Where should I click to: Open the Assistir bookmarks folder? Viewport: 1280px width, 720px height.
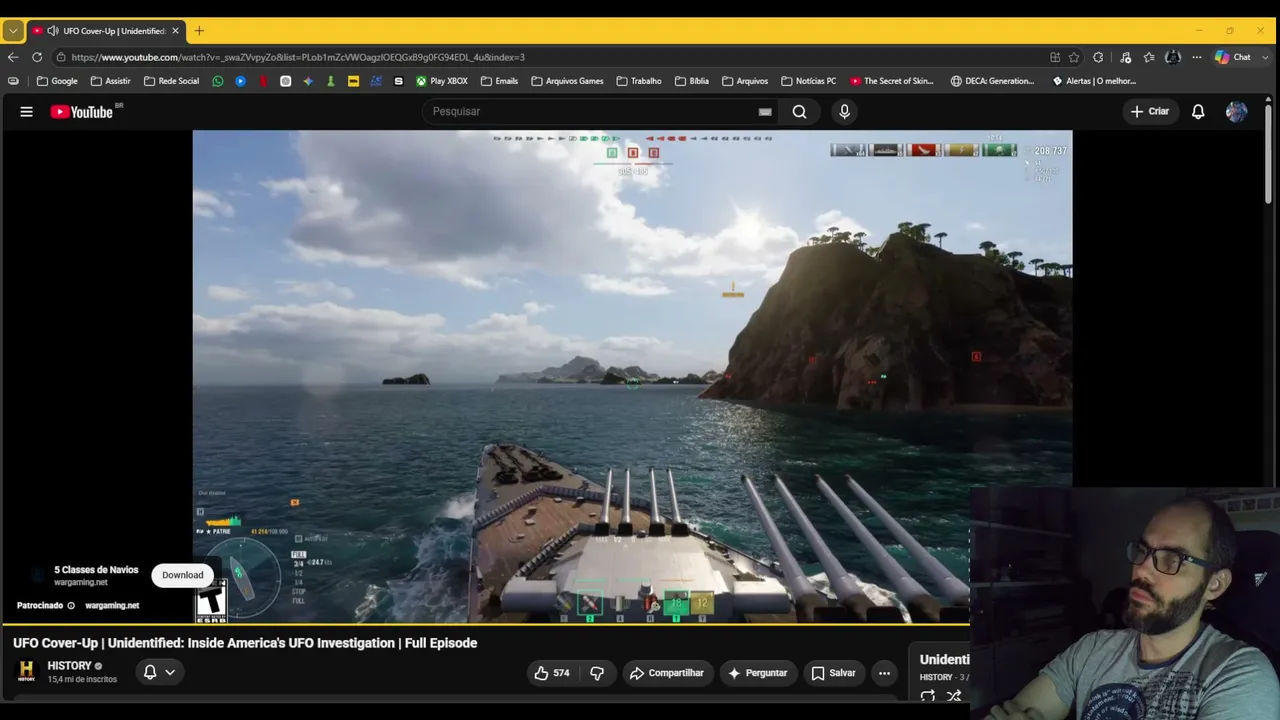pyautogui.click(x=110, y=81)
